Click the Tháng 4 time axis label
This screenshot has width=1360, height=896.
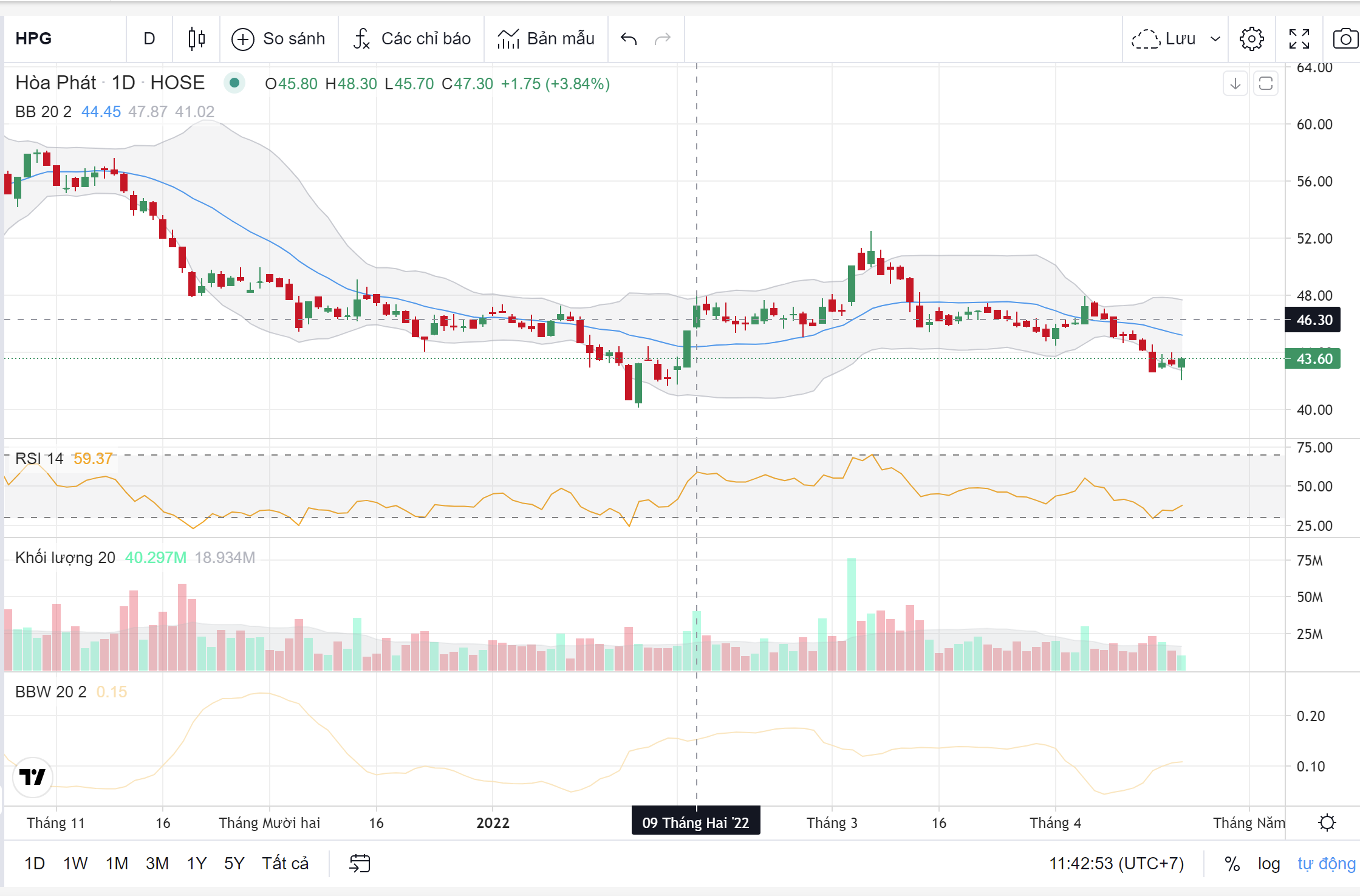click(1055, 823)
